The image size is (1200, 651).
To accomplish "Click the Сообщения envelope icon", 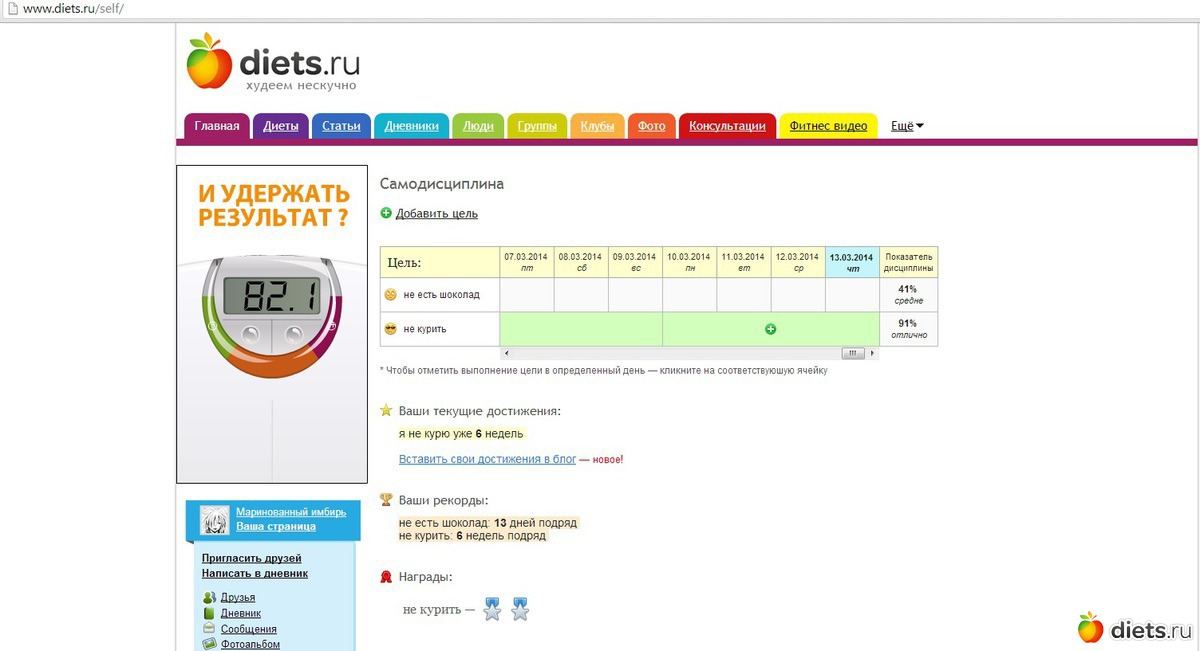I will tap(209, 629).
